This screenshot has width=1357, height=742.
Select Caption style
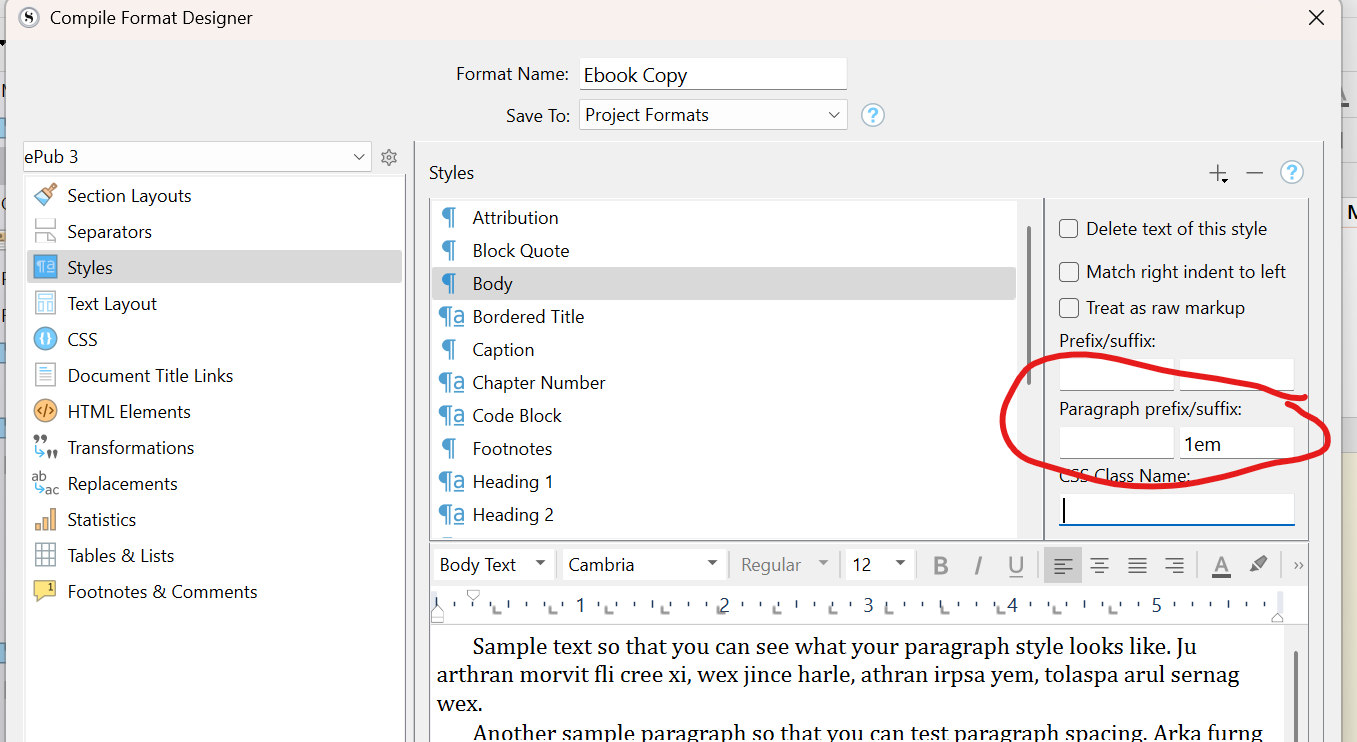724,350
